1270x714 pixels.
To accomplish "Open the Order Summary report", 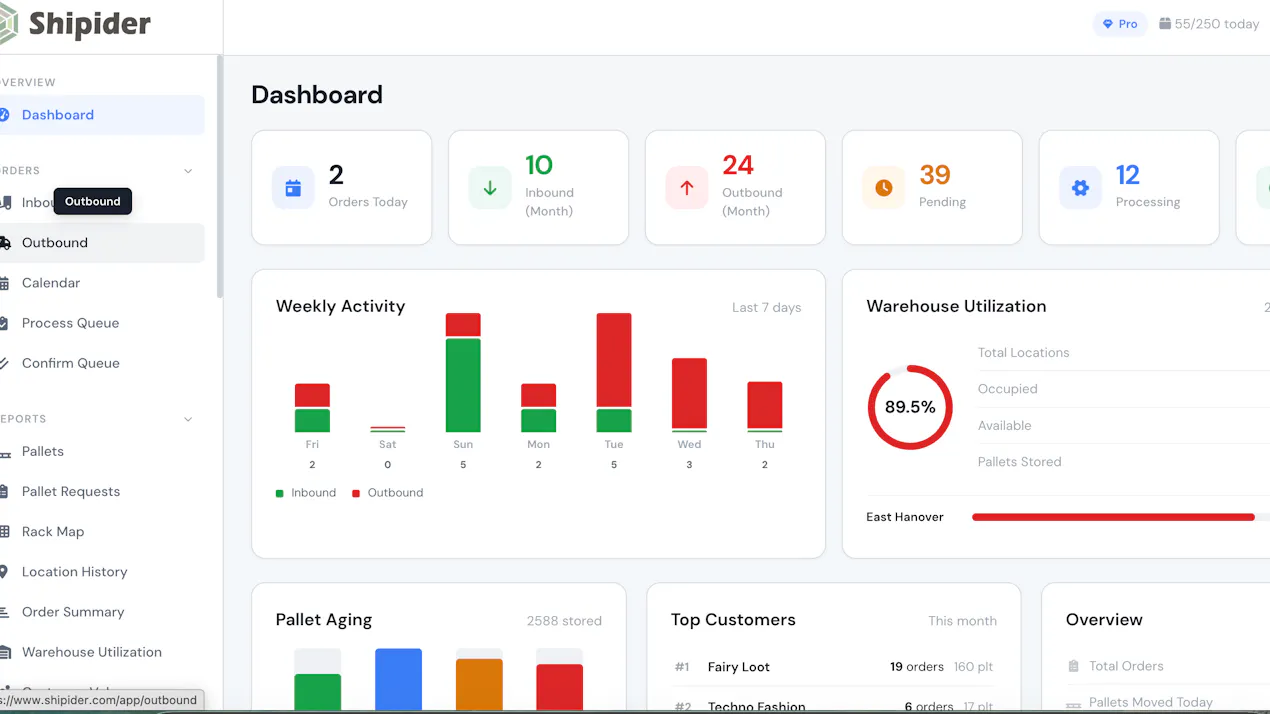I will coord(102,612).
